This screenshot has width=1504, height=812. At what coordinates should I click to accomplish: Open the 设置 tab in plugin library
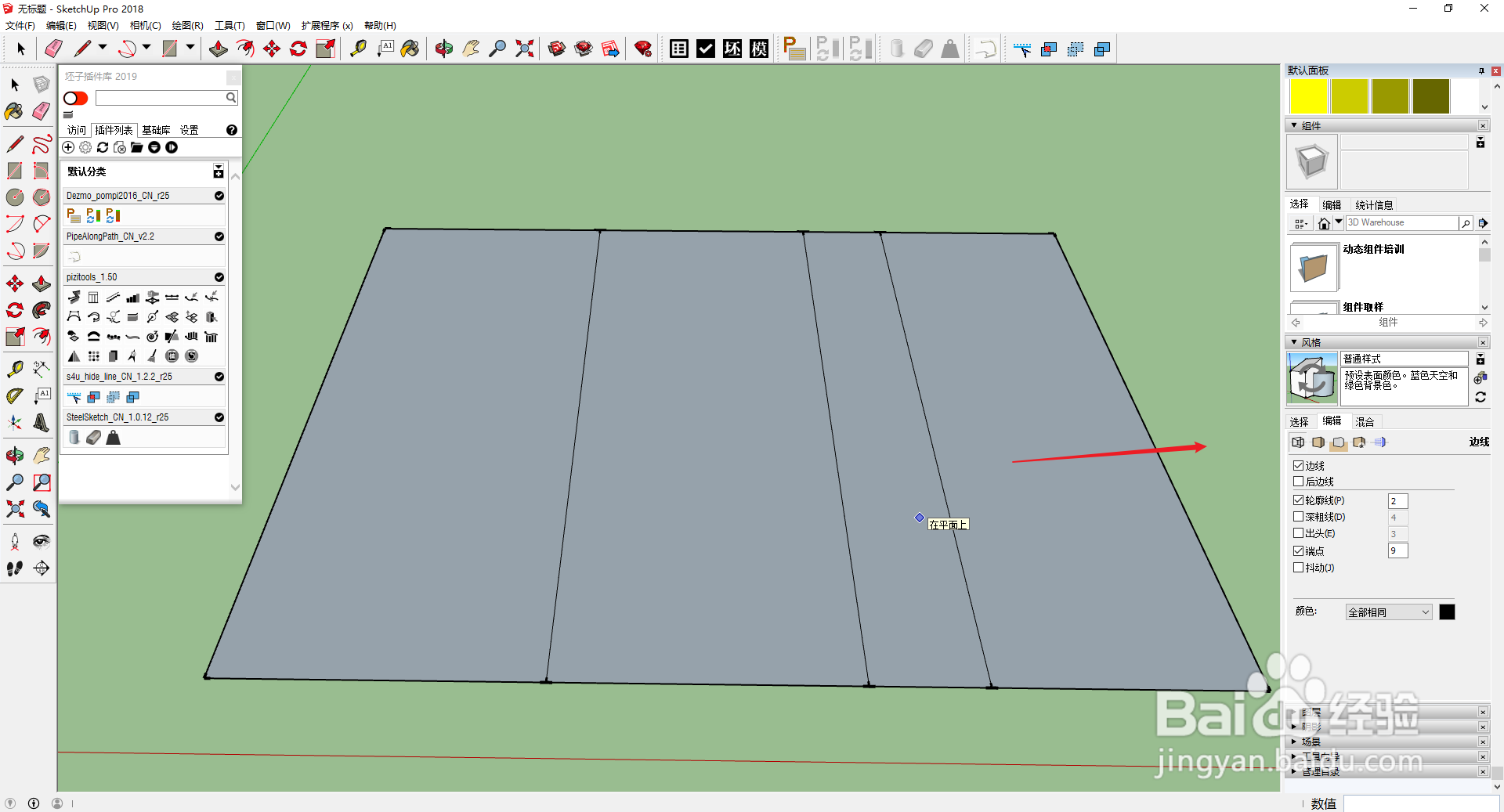click(190, 130)
